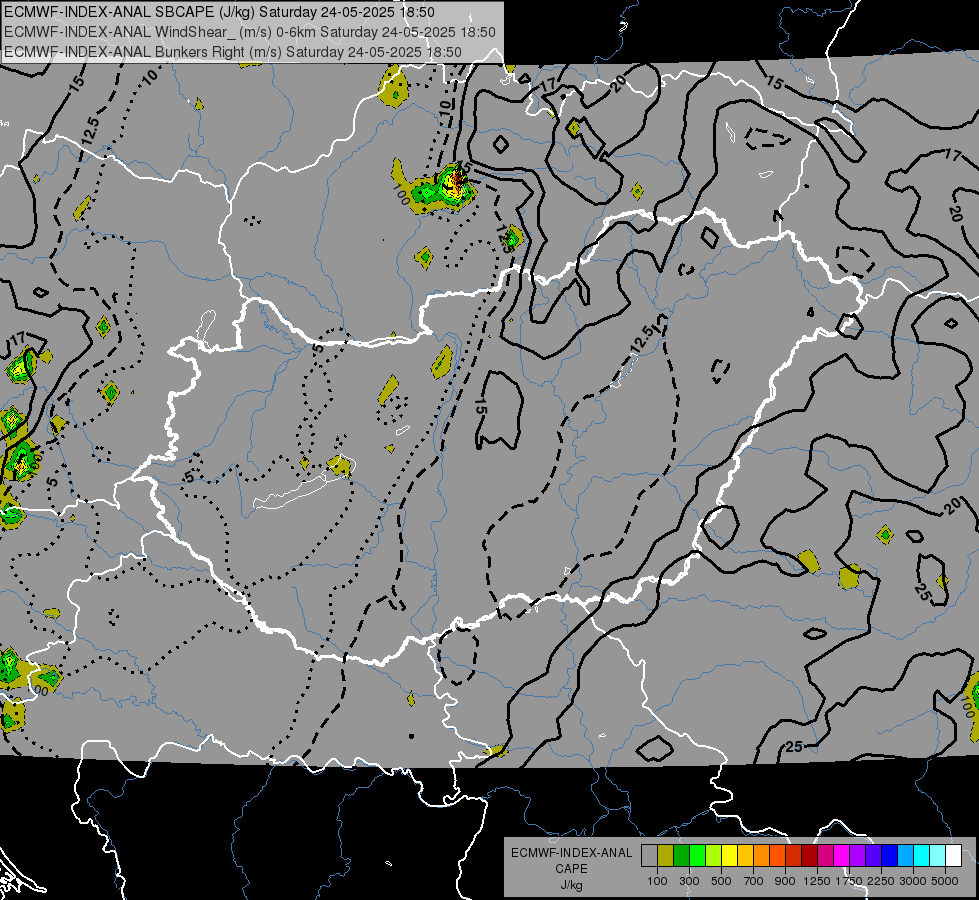This screenshot has height=900, width=979.
Task: Click the Bunkers Right (m/s) title line
Action: [x=233, y=52]
